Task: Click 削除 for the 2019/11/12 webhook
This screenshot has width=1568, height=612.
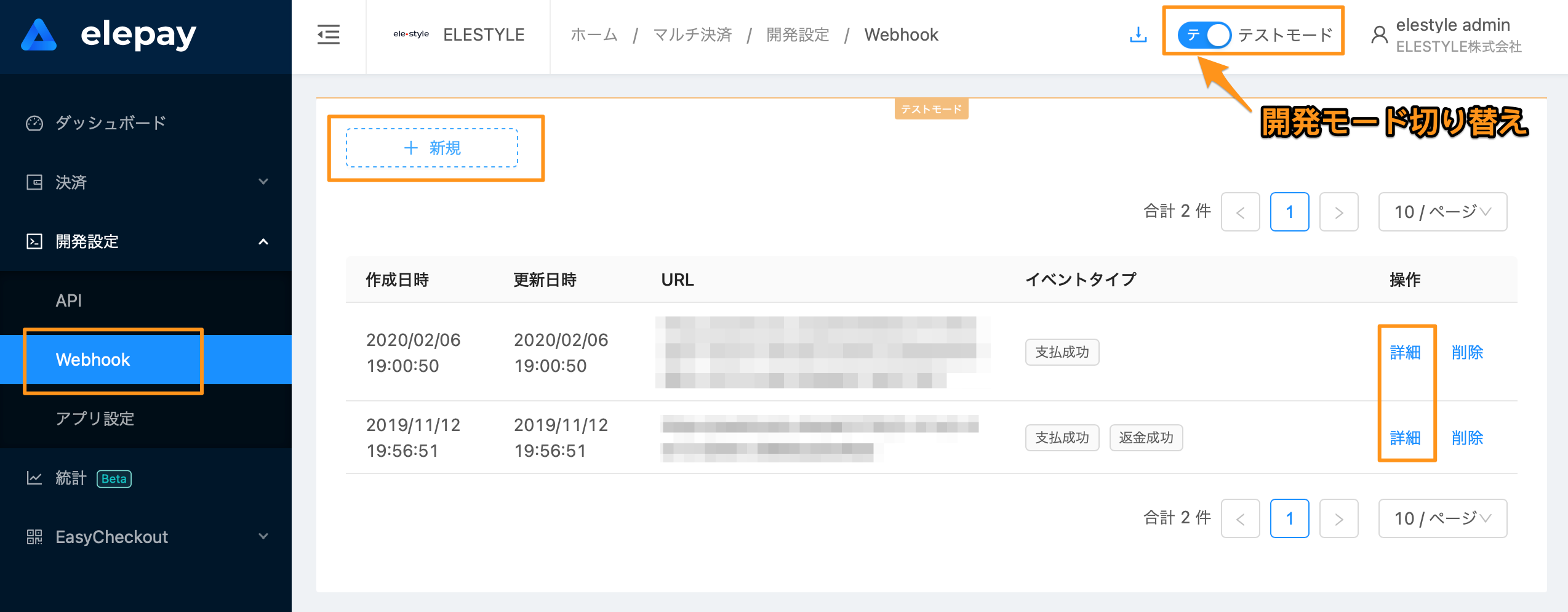Action: [x=1467, y=438]
